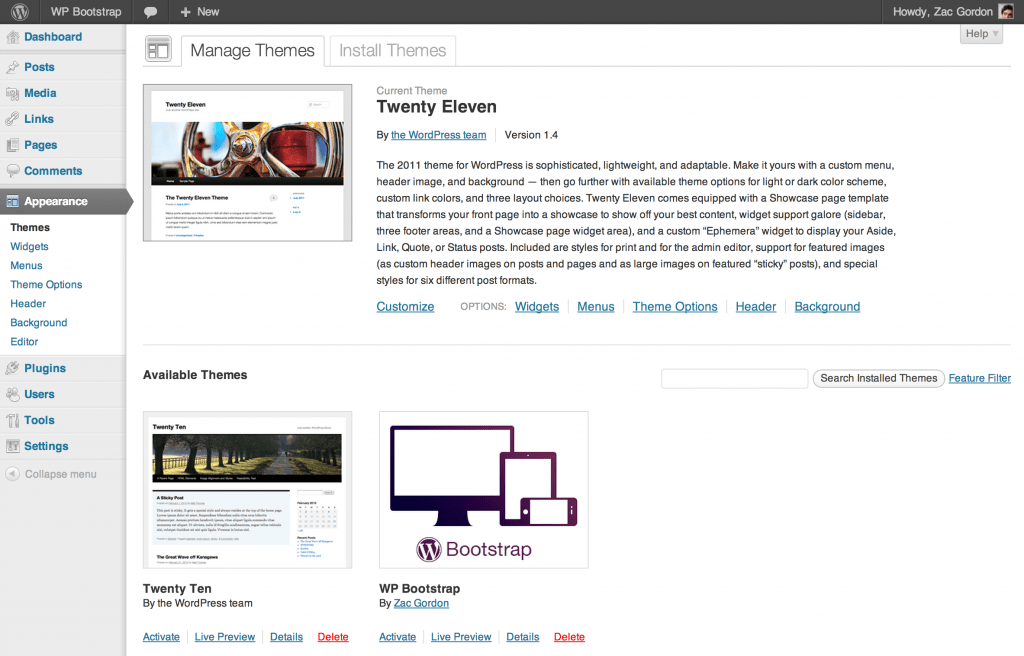The width and height of the screenshot is (1024, 656).
Task: Click the Appearance paintbrush icon
Action: coord(15,201)
